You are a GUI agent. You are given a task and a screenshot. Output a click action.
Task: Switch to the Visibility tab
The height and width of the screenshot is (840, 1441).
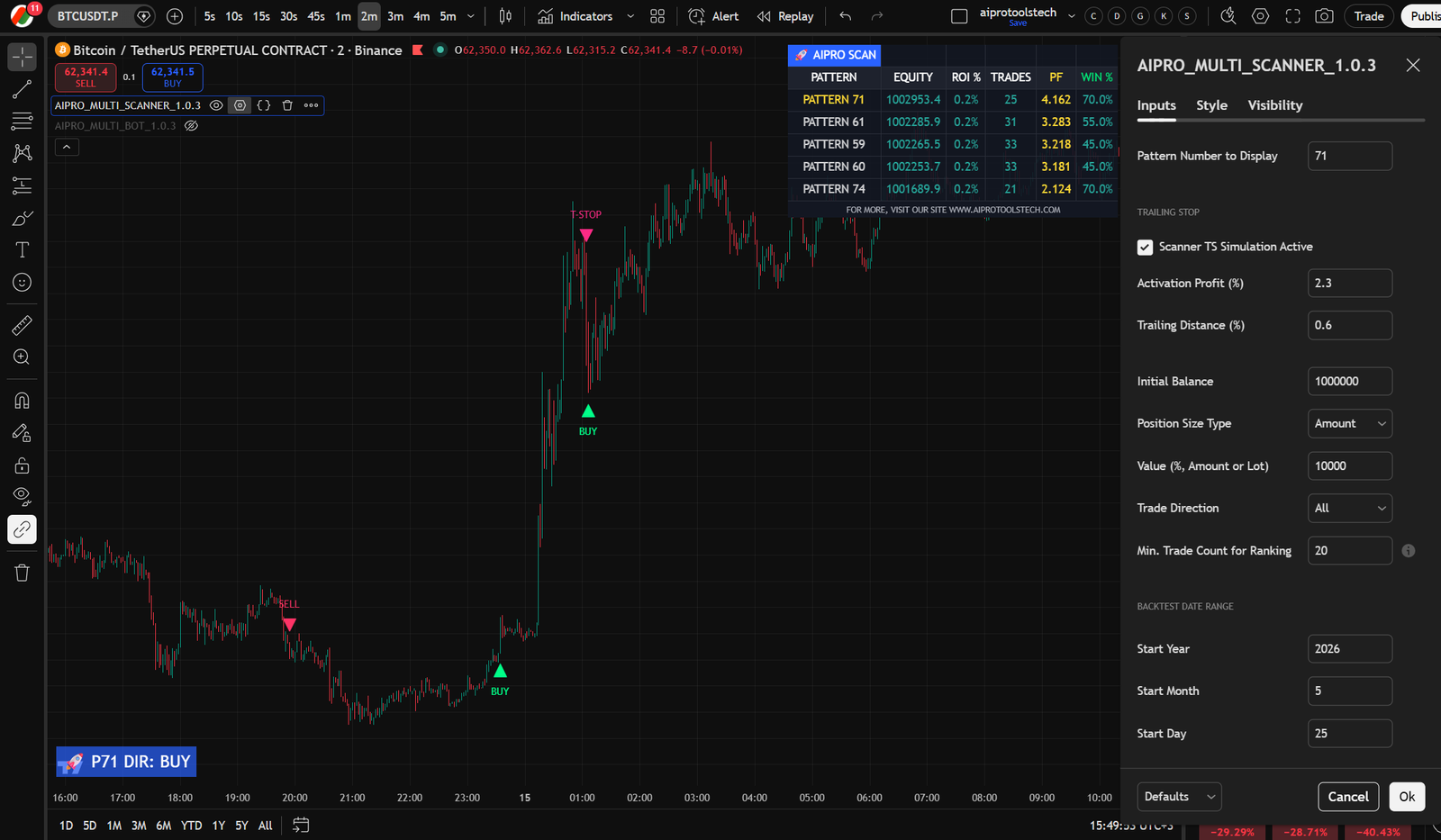point(1274,105)
